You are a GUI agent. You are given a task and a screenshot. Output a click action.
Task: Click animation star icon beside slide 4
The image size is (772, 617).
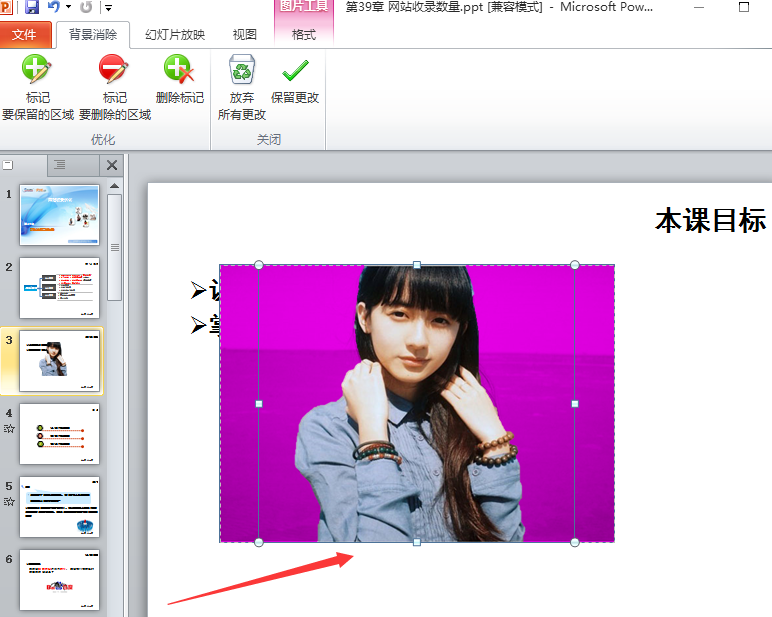click(x=9, y=428)
